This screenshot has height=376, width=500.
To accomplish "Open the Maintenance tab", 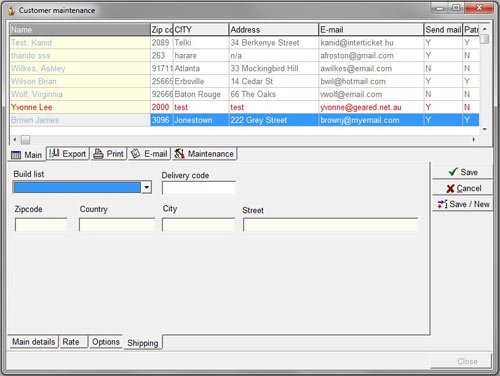I will tap(204, 154).
